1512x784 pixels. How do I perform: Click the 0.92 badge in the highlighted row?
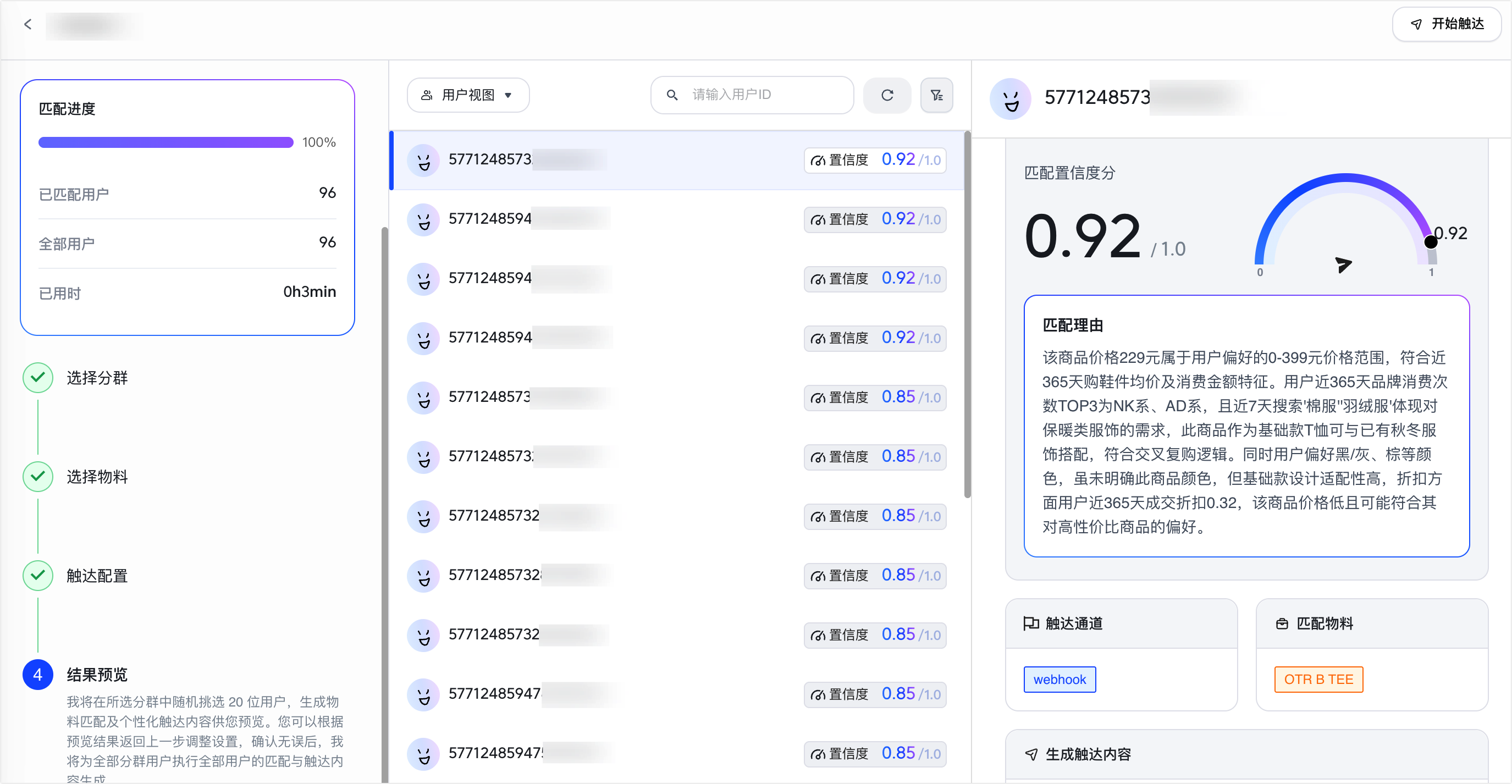[875, 159]
